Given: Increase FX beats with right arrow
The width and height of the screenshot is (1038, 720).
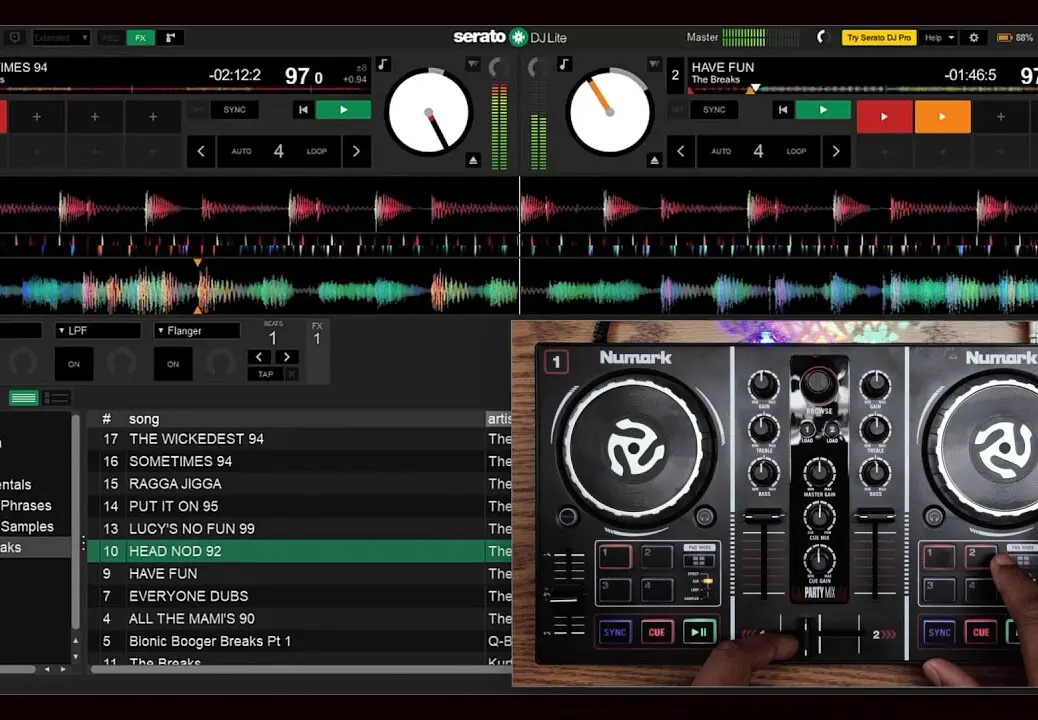Looking at the screenshot, I should pos(287,357).
